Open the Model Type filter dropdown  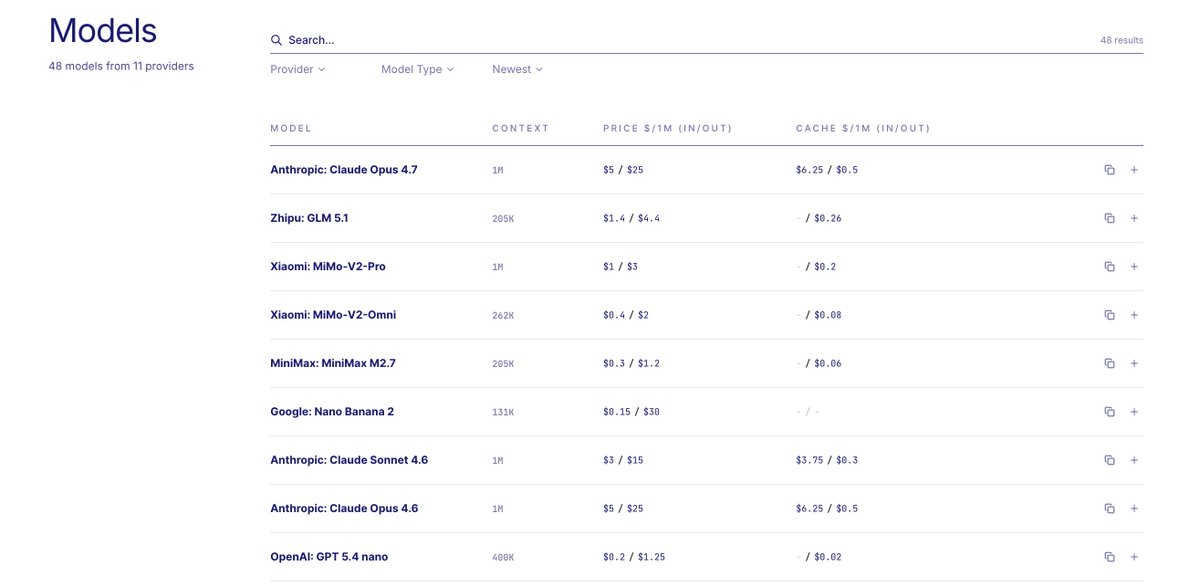tap(417, 69)
